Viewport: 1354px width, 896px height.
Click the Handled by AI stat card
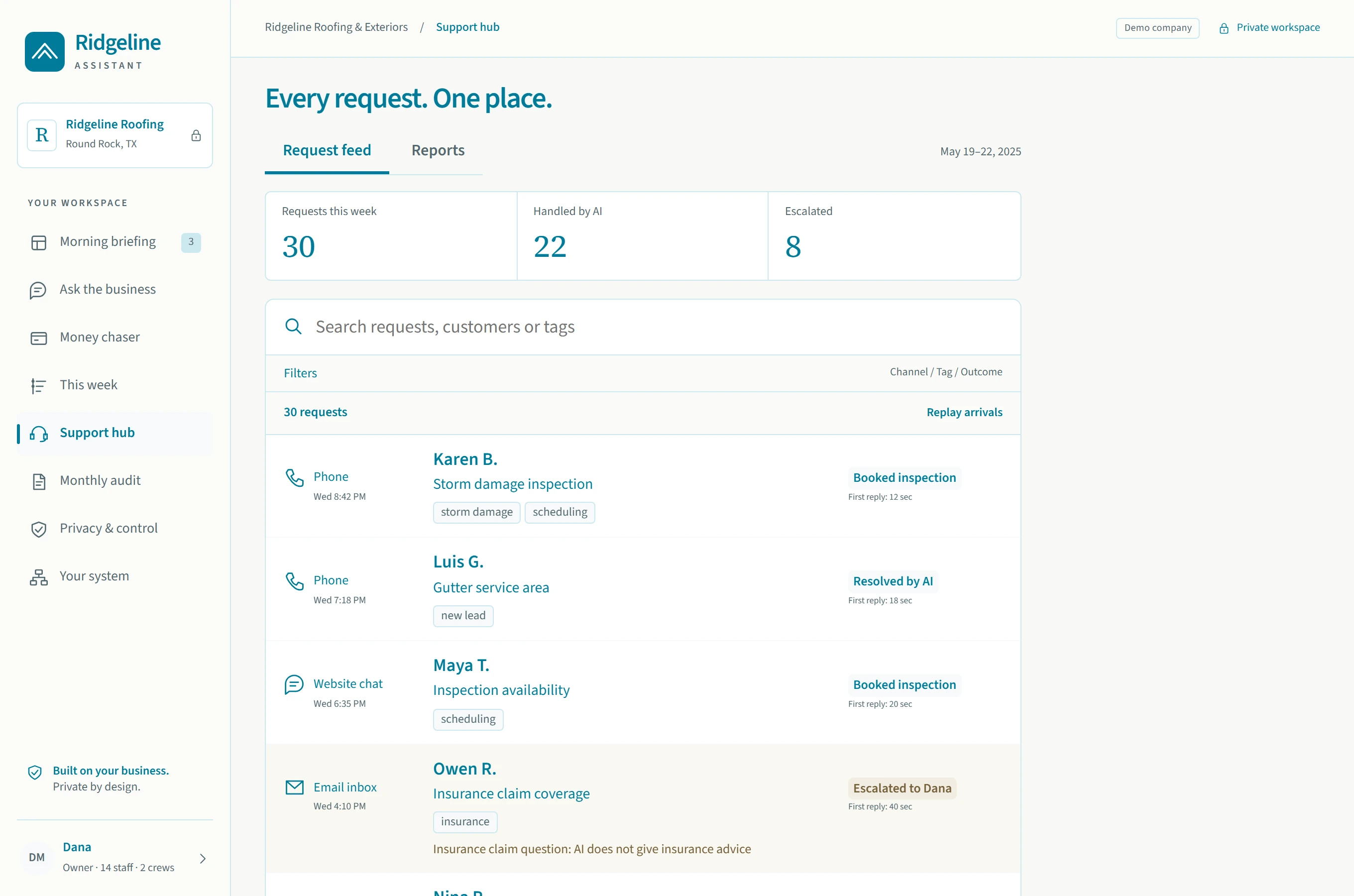642,235
